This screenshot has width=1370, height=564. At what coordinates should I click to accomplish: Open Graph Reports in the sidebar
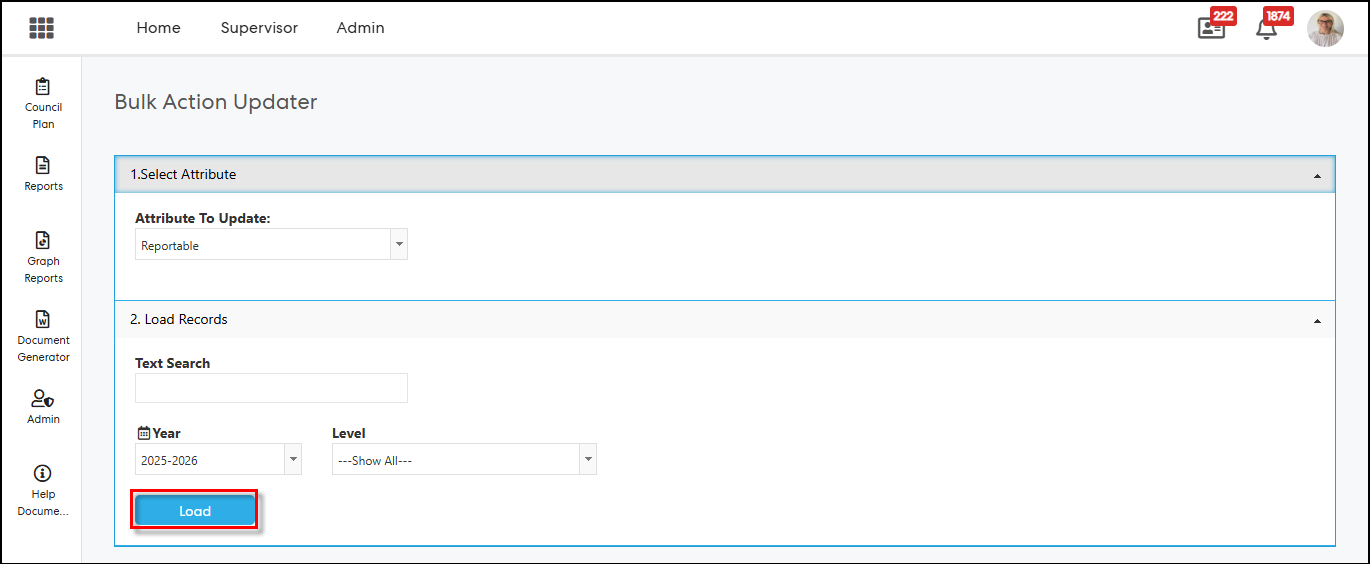coord(43,257)
